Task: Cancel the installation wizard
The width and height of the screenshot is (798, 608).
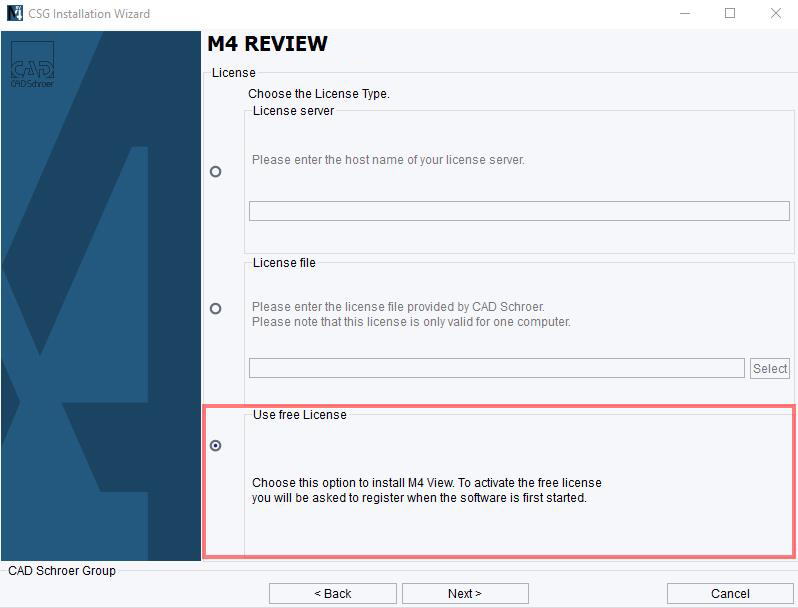Action: (730, 593)
